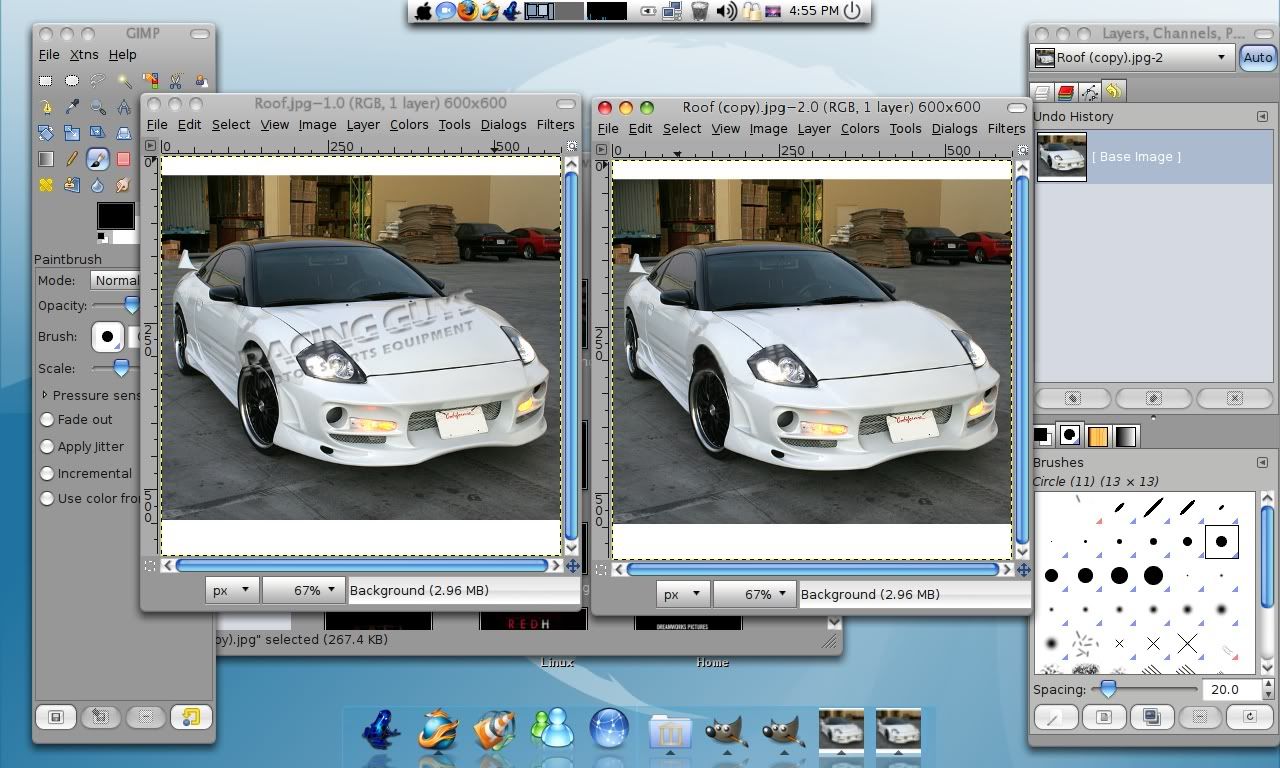This screenshot has width=1280, height=768.
Task: Select the Scale tool
Action: 72,133
